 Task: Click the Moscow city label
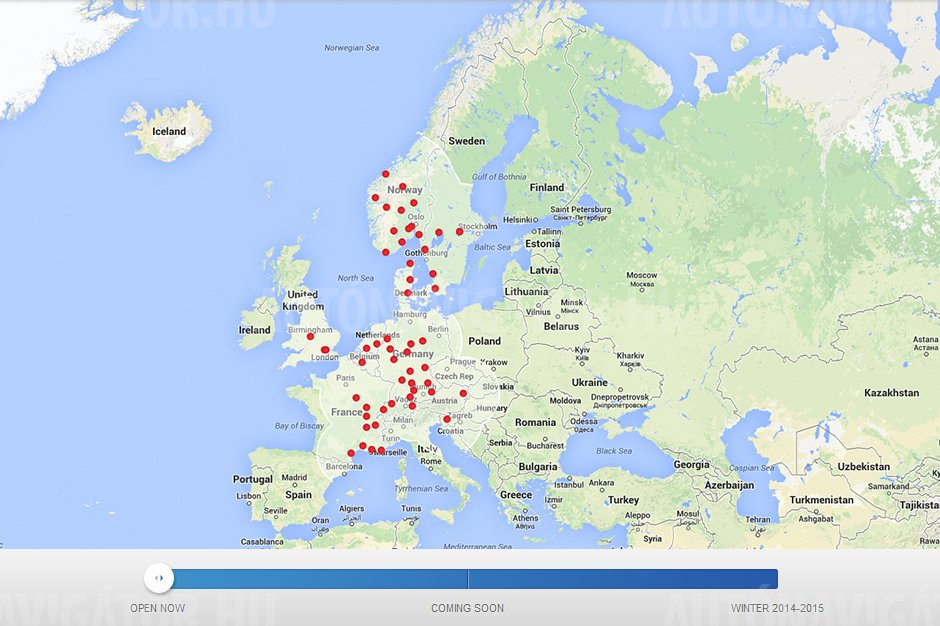641,275
